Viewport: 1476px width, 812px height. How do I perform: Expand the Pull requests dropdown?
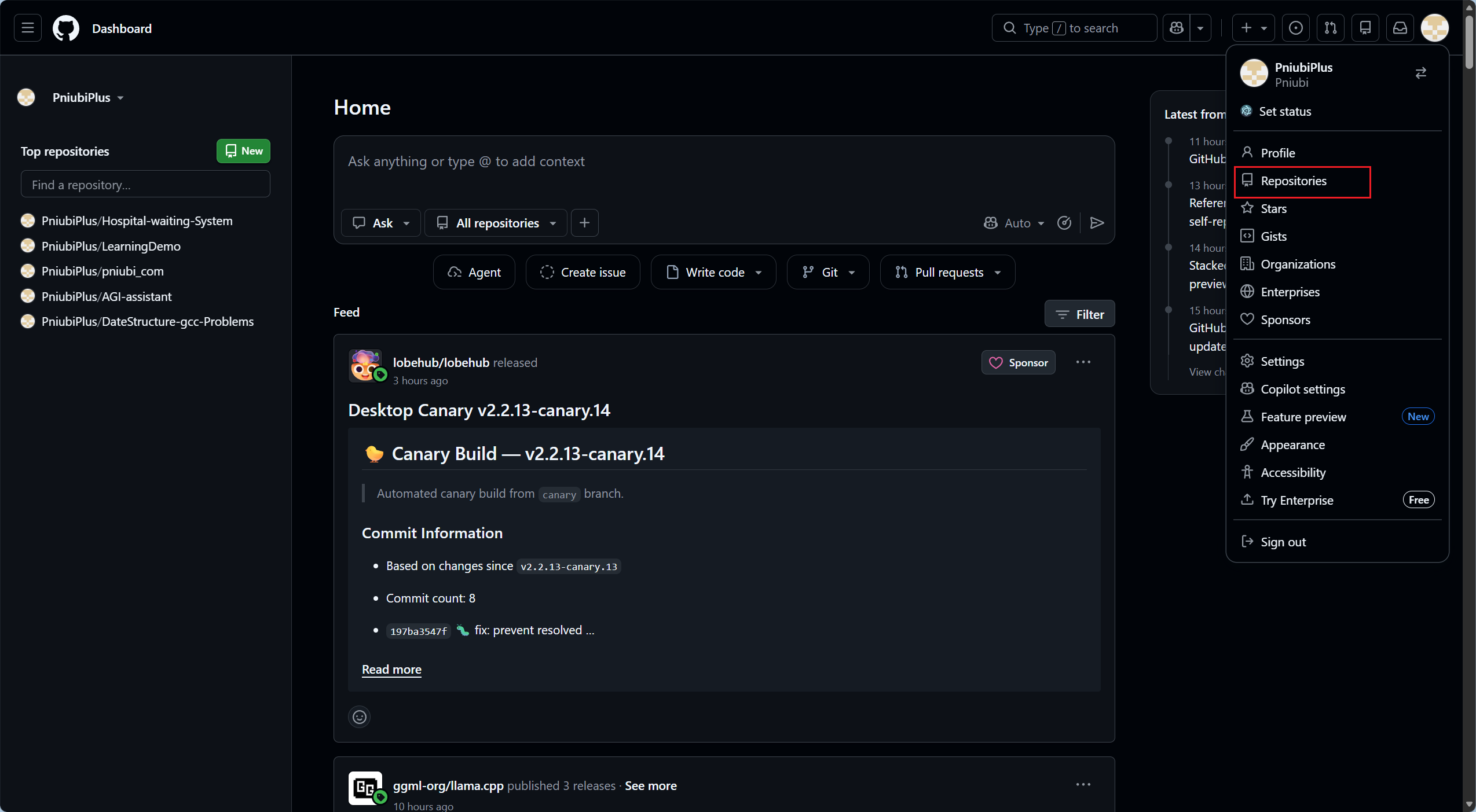948,272
